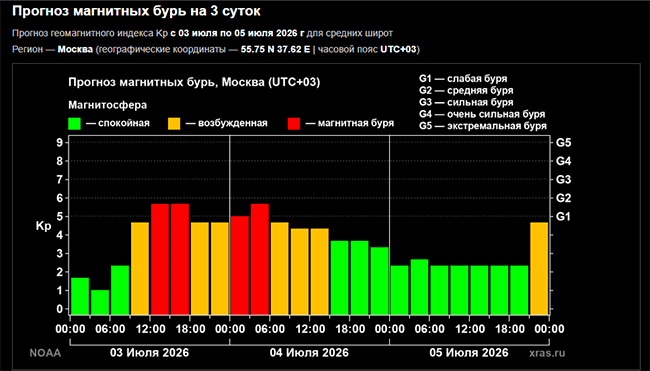
Task: Click the tallest green bar on 05 Июля
Action: coord(419,287)
